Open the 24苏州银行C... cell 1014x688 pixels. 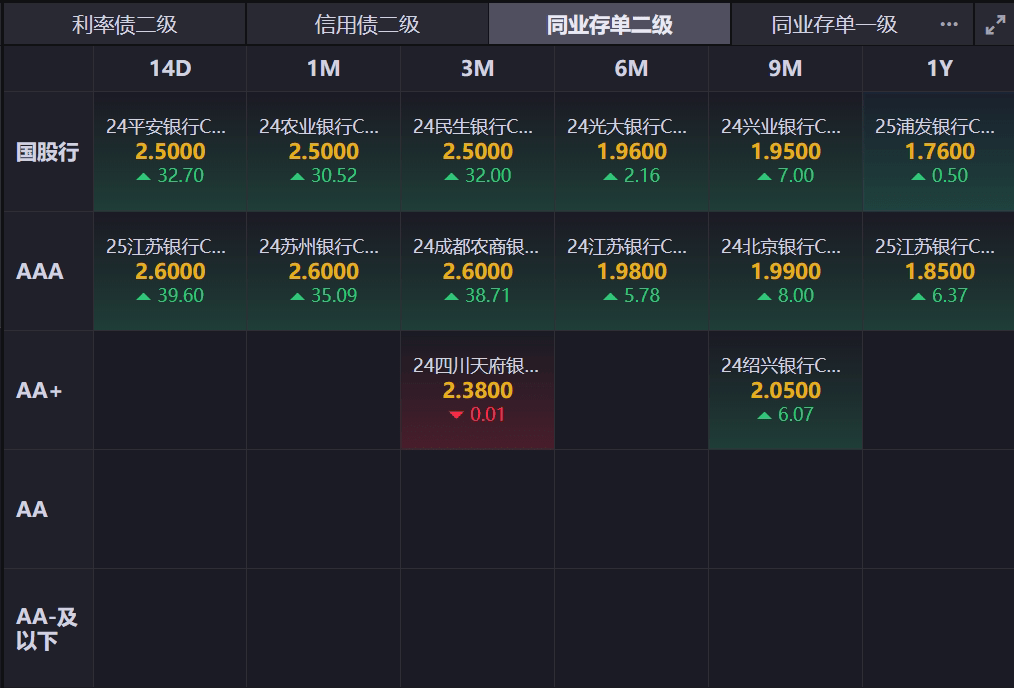pos(323,271)
